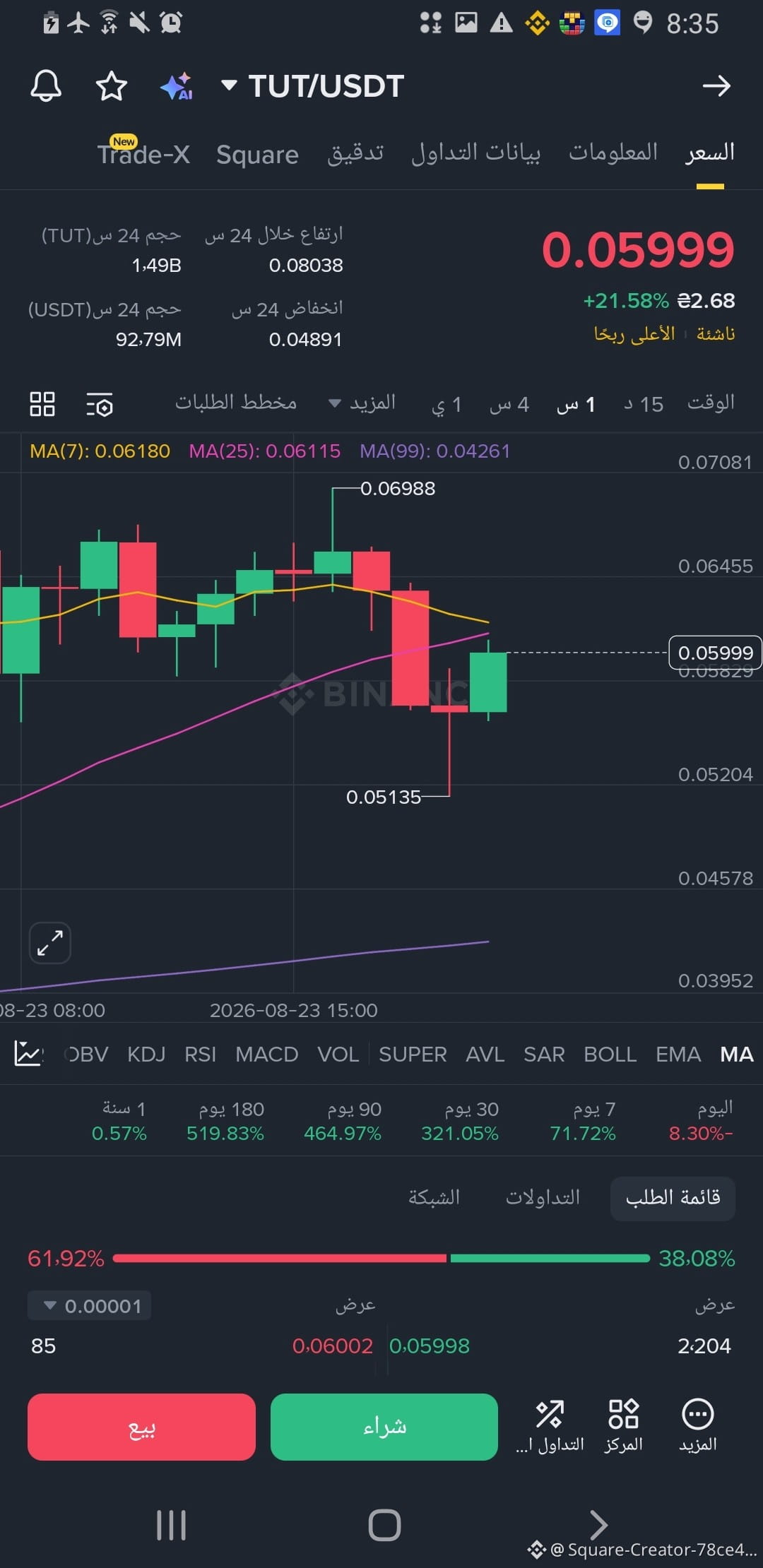Tap the green شراء buy button
This screenshot has height=1568, width=763.
tap(384, 1427)
